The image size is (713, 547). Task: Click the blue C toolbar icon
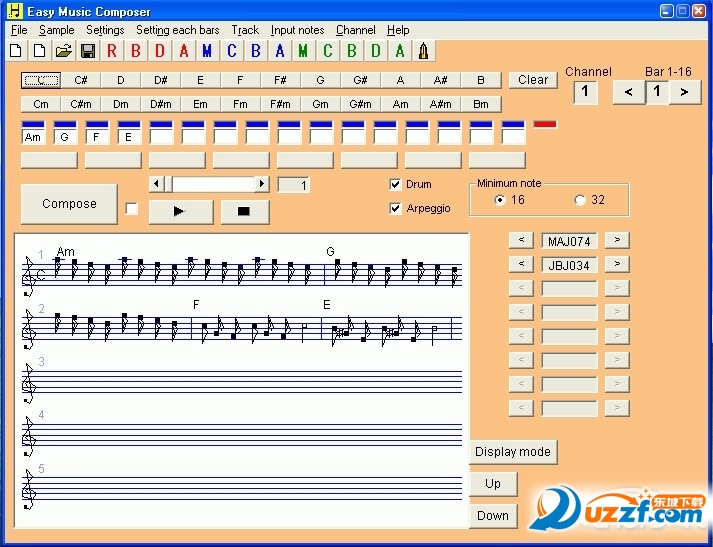(x=231, y=51)
